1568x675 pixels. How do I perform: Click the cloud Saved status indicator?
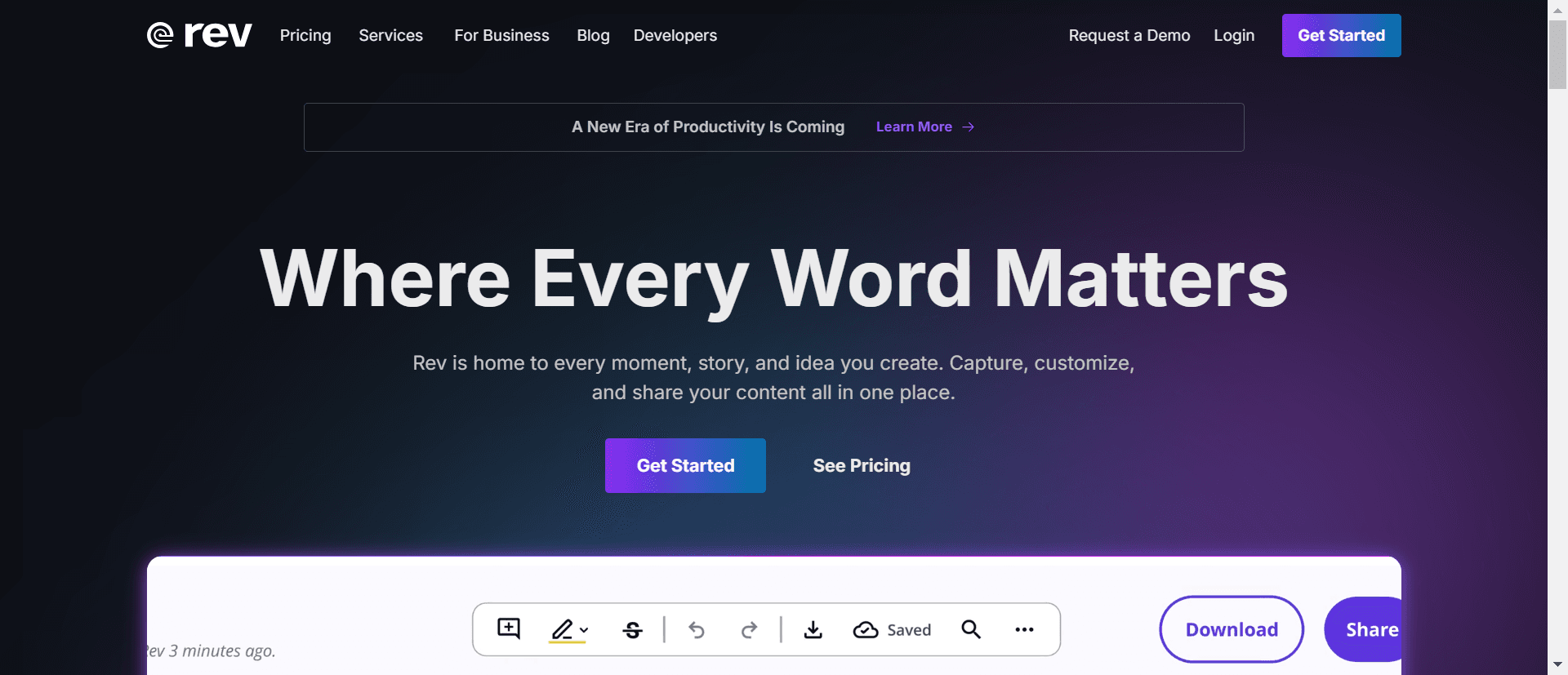(x=892, y=630)
